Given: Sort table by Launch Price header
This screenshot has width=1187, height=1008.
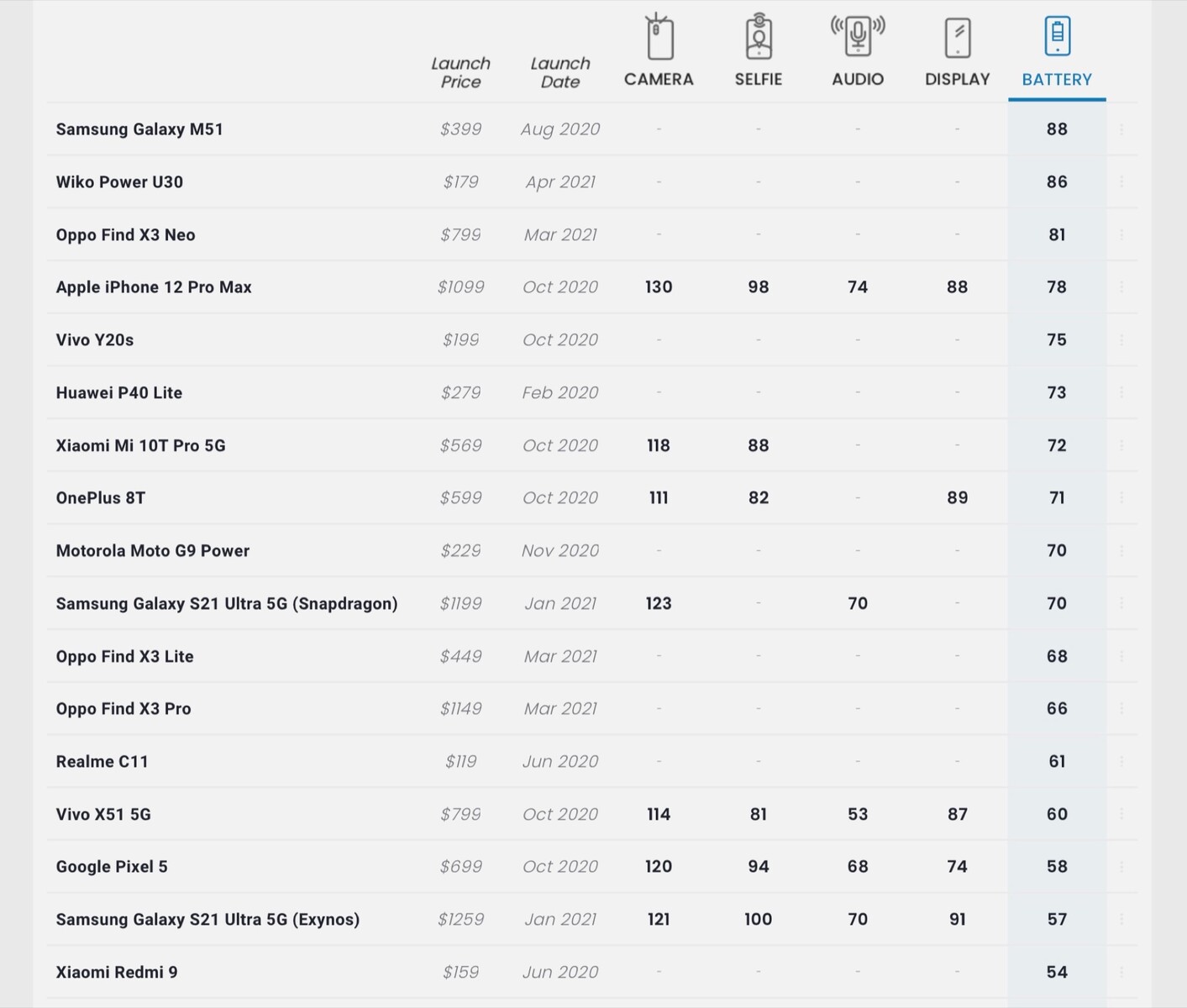Looking at the screenshot, I should coord(460,72).
